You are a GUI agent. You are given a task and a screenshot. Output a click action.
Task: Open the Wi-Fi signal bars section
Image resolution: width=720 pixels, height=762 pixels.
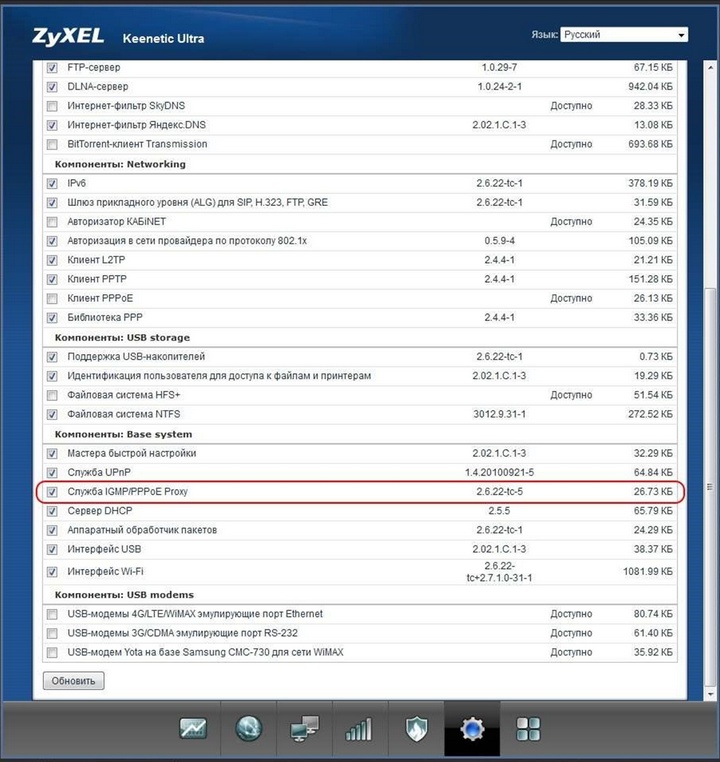point(358,729)
